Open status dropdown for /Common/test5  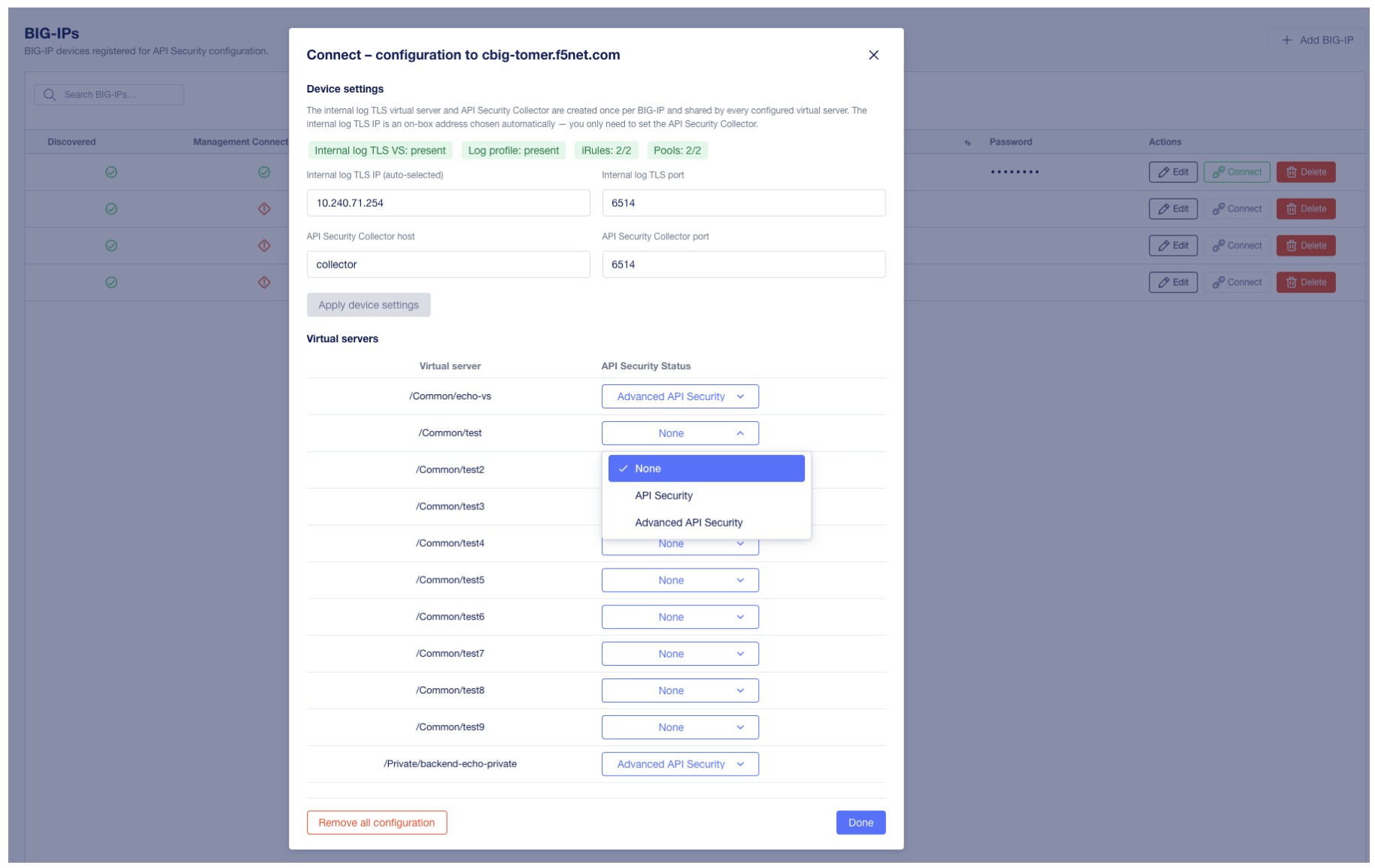click(680, 581)
